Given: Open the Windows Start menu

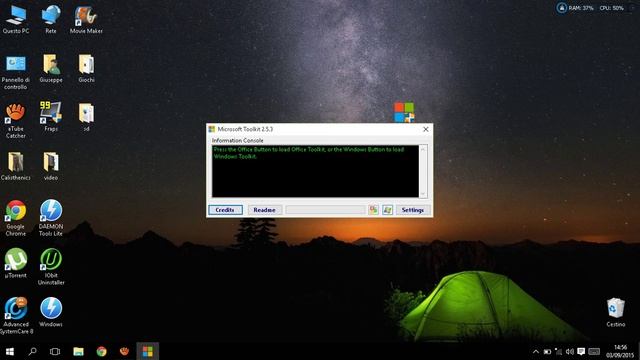Looking at the screenshot, I should 10,351.
